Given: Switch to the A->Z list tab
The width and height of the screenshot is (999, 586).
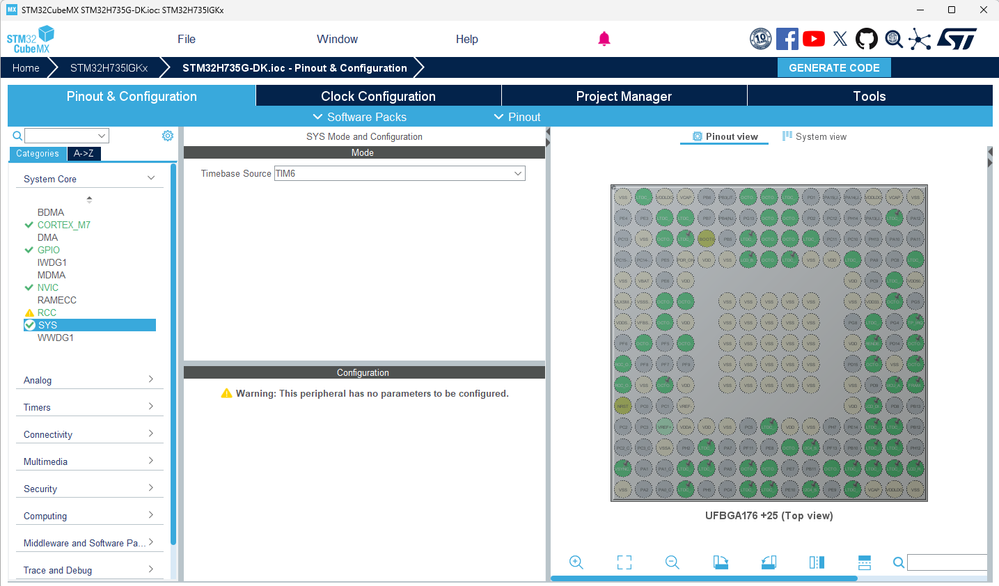Looking at the screenshot, I should [83, 154].
